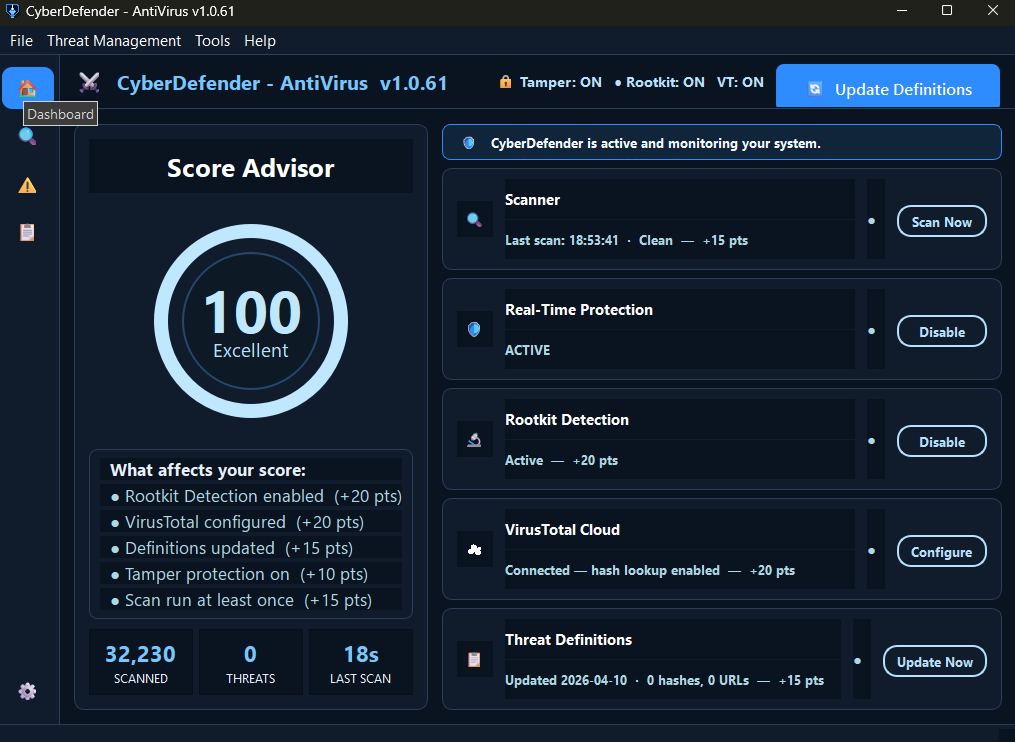Click Update Now for Threat Definitions
1015x742 pixels.
click(x=935, y=662)
